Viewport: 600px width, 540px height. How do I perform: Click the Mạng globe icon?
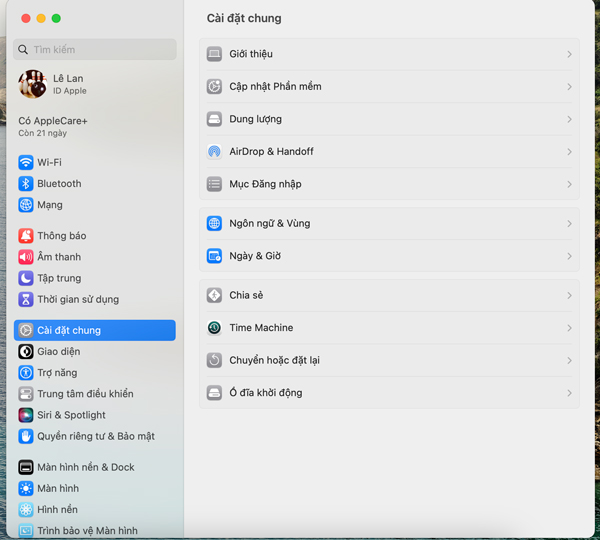click(26, 205)
